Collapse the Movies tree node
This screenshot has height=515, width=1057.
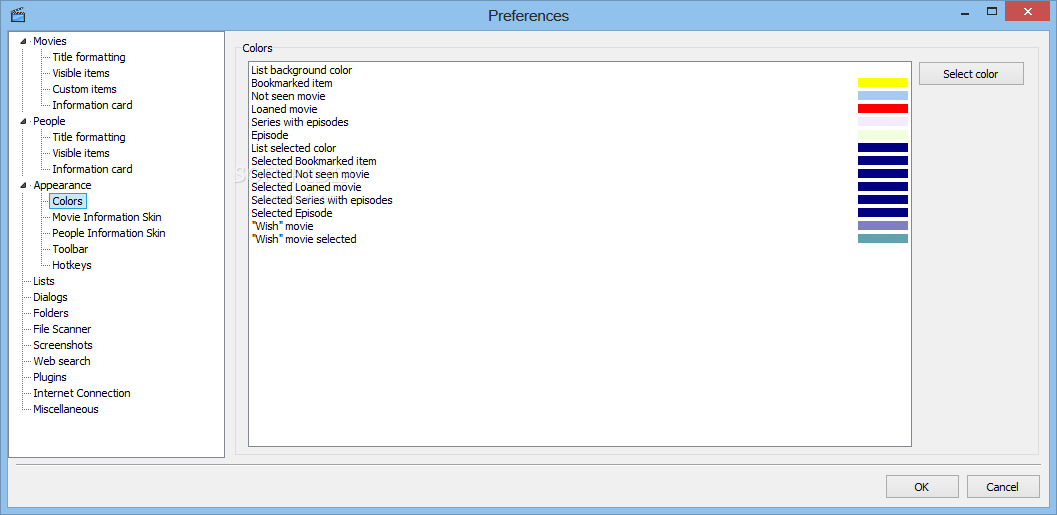point(24,42)
